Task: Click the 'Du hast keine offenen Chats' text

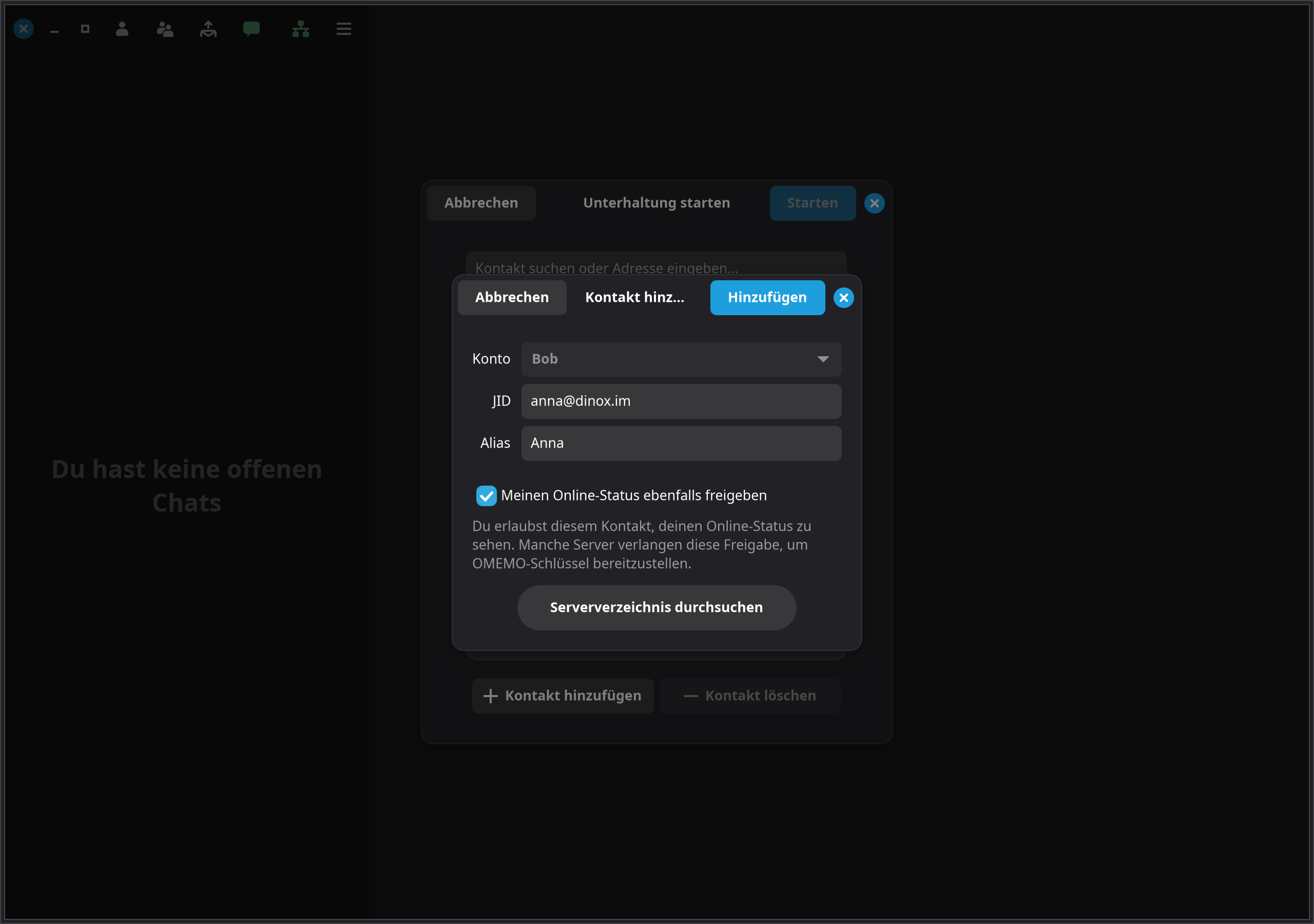Action: (x=186, y=486)
